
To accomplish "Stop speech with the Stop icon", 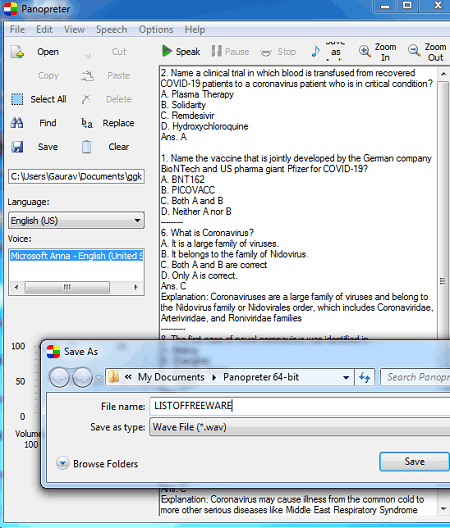I will 266,52.
